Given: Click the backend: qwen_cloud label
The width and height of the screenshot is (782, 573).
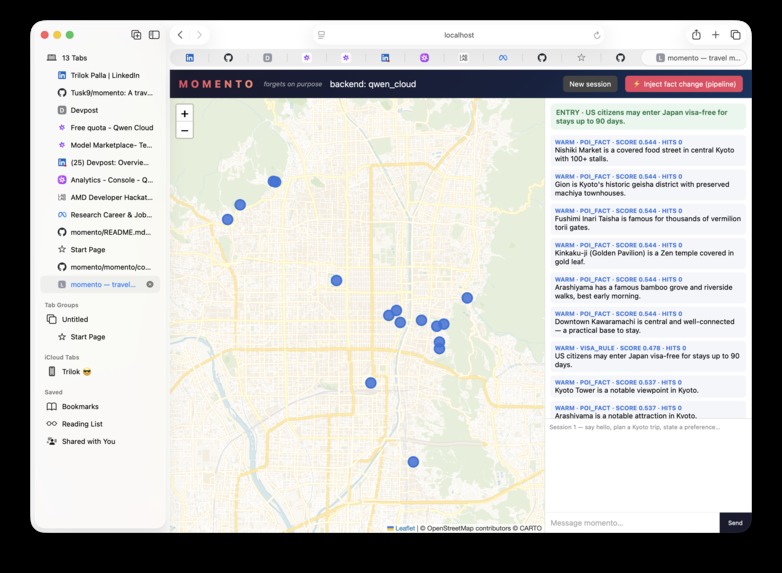Looking at the screenshot, I should [x=373, y=84].
